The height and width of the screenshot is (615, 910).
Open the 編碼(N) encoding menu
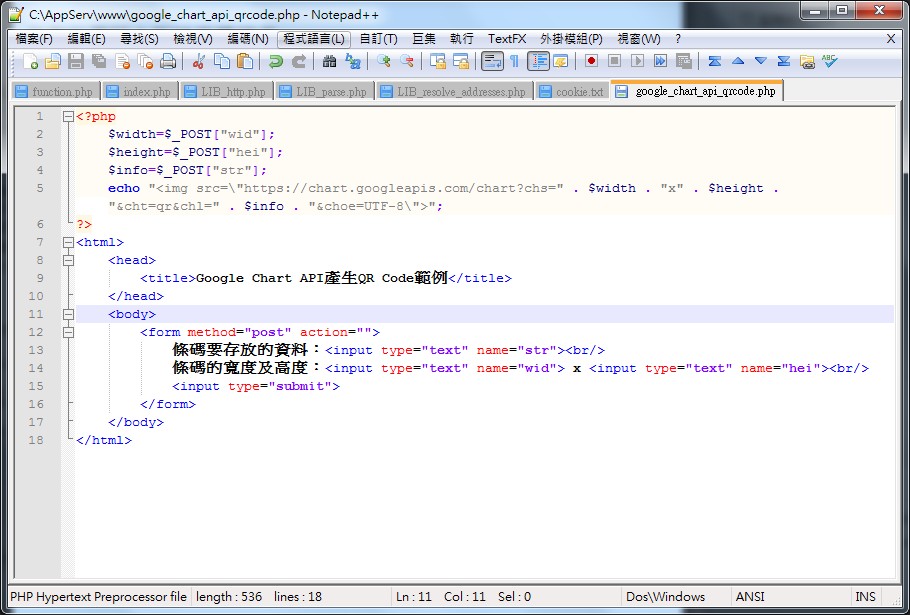tap(248, 39)
